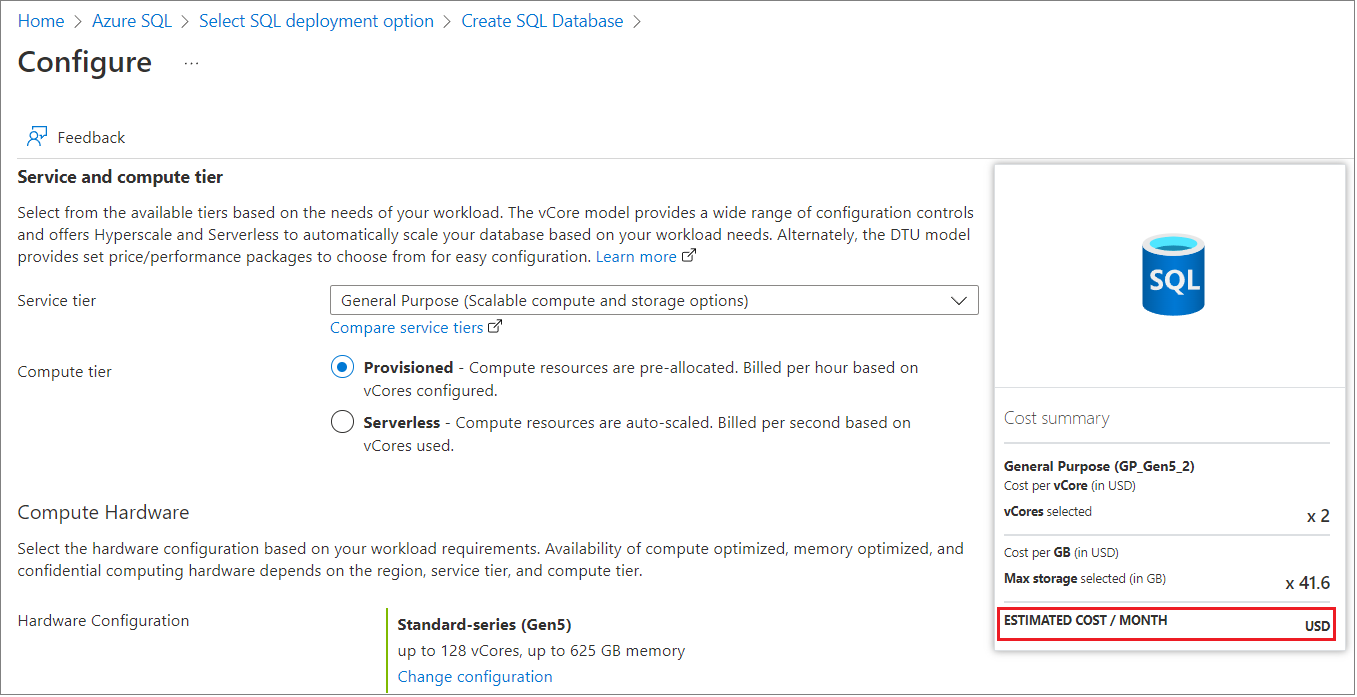Open Compare service tiers link
Image resolution: width=1357 pixels, height=697 pixels.
tap(407, 327)
